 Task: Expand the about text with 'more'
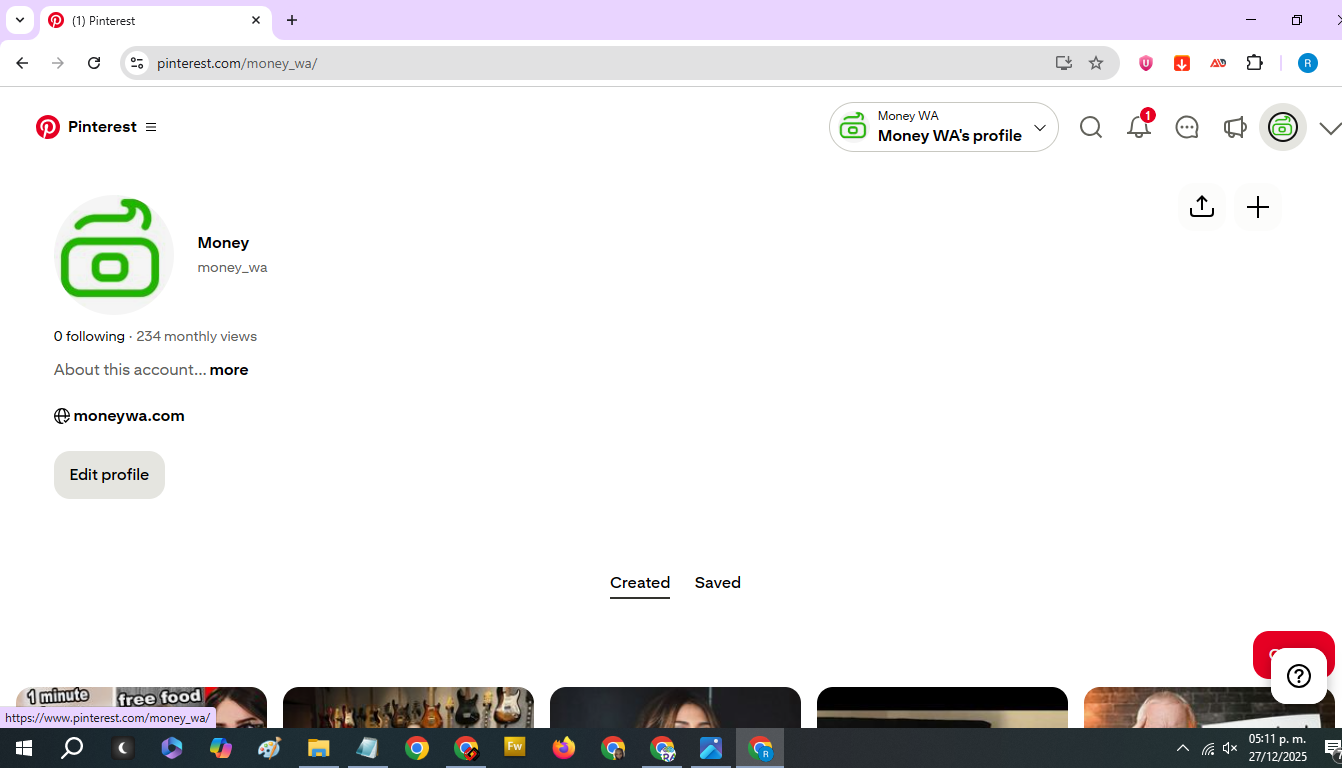click(229, 370)
